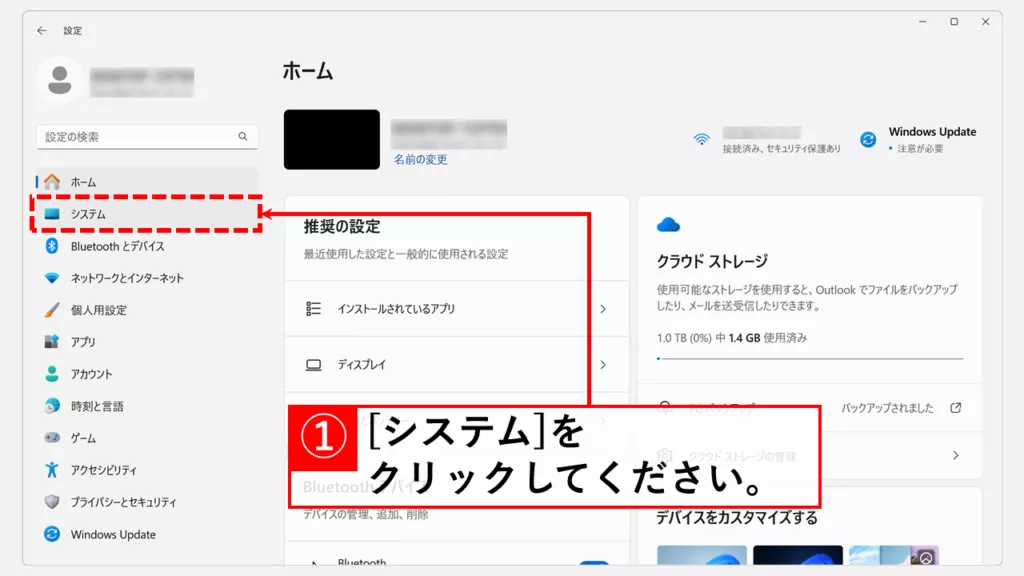Click the cloud storage usage bar
Screen dimensions: 1024x576
click(x=810, y=359)
